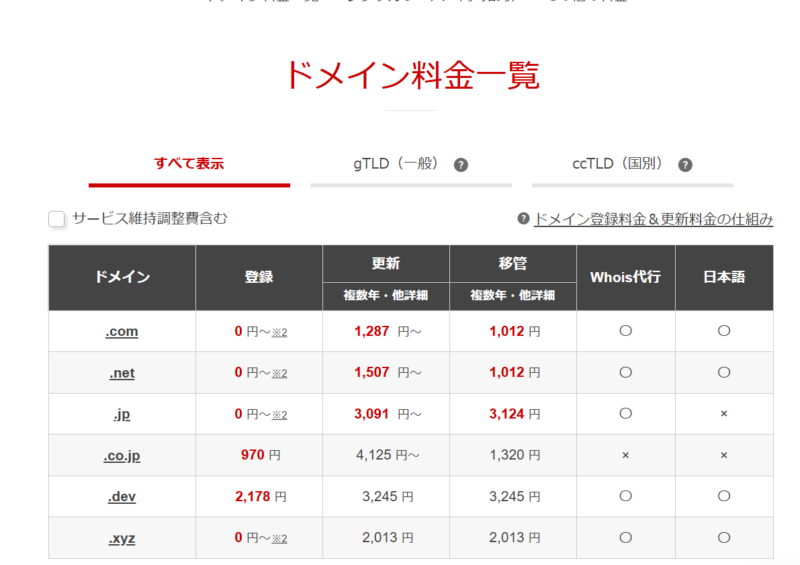Switch to the ccTLD（国別） tab
800x565 pixels.
(x=619, y=164)
